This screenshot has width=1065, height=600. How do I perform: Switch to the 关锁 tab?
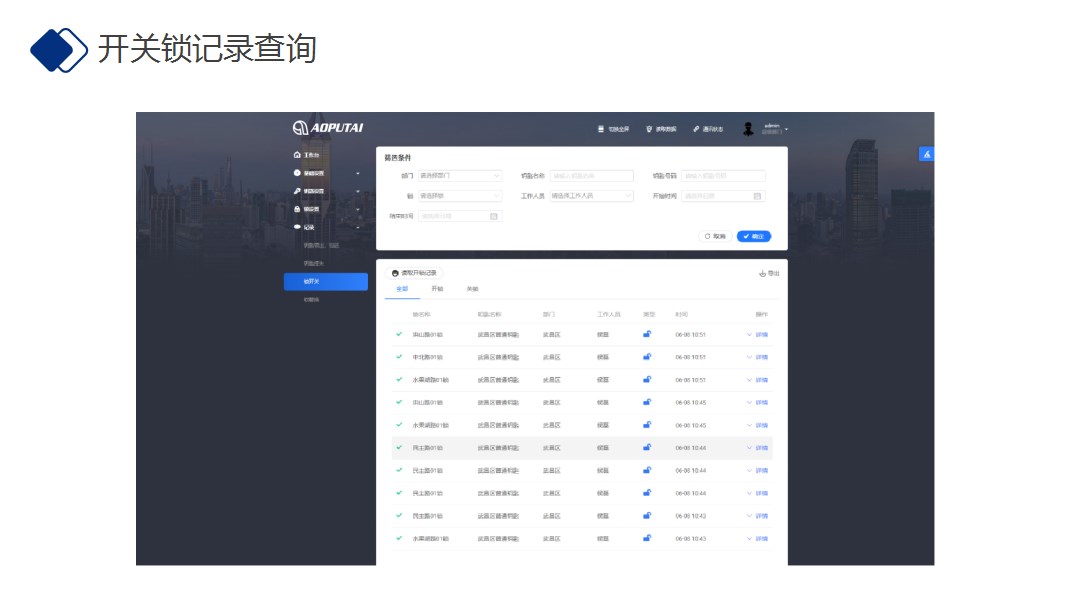point(473,289)
